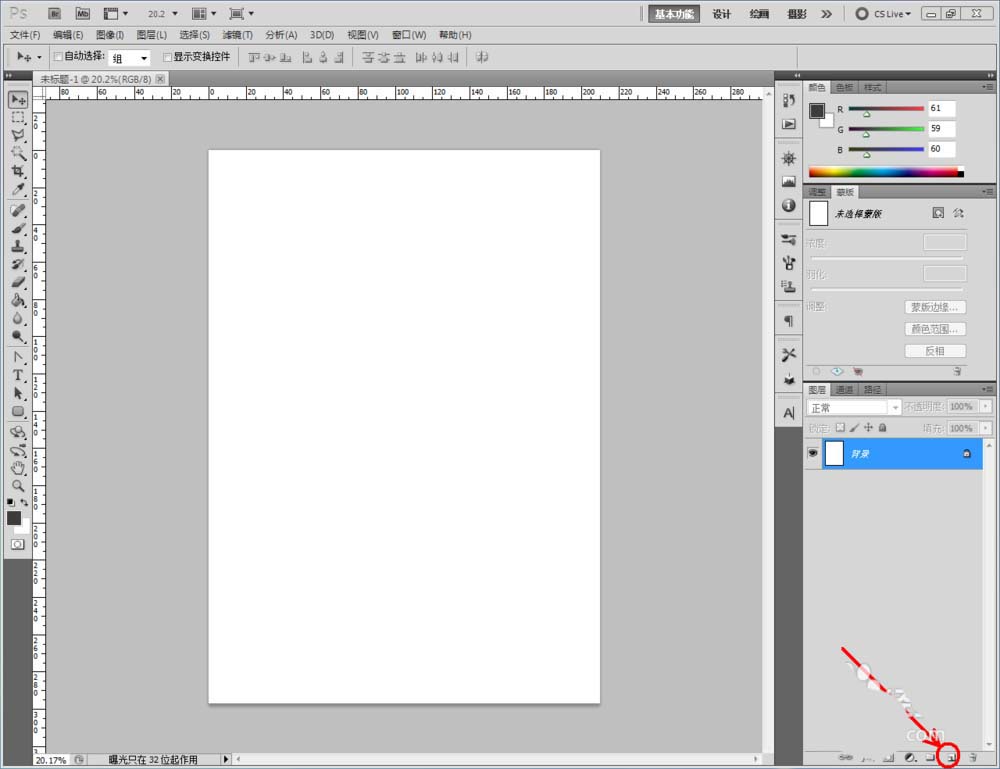Image resolution: width=1000 pixels, height=769 pixels.
Task: Select the Crop tool
Action: [x=18, y=171]
